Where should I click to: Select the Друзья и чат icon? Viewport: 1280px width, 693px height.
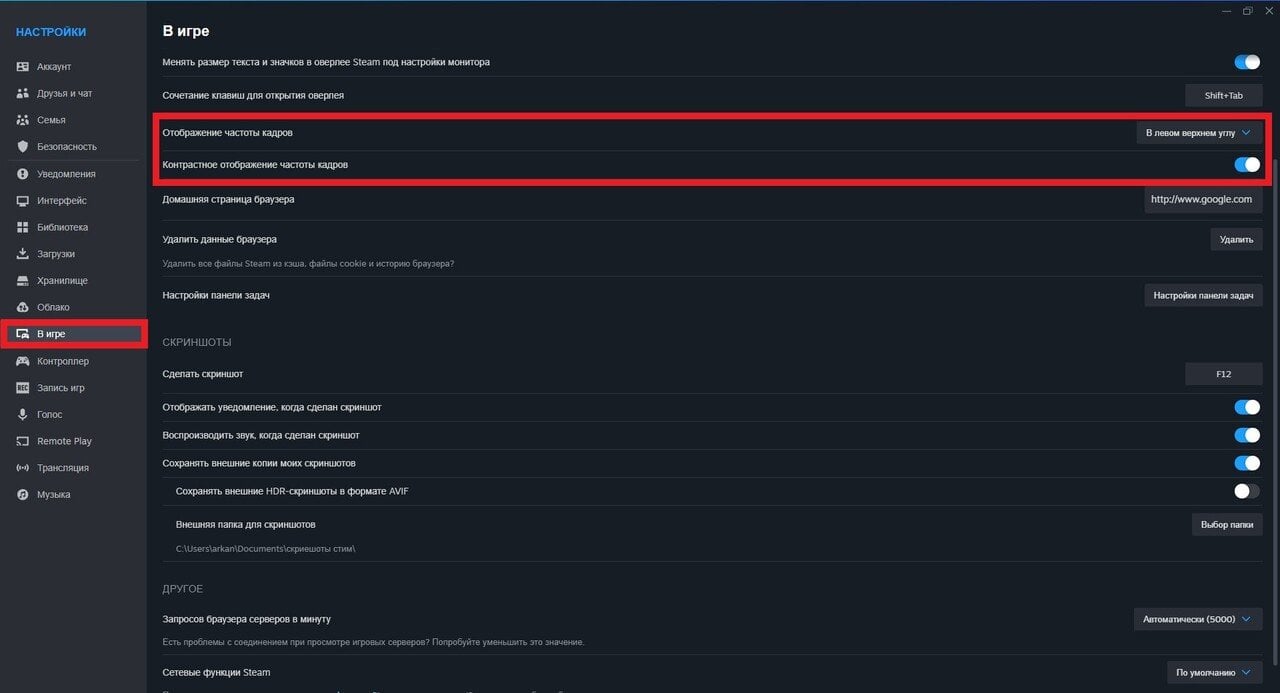click(x=22, y=93)
